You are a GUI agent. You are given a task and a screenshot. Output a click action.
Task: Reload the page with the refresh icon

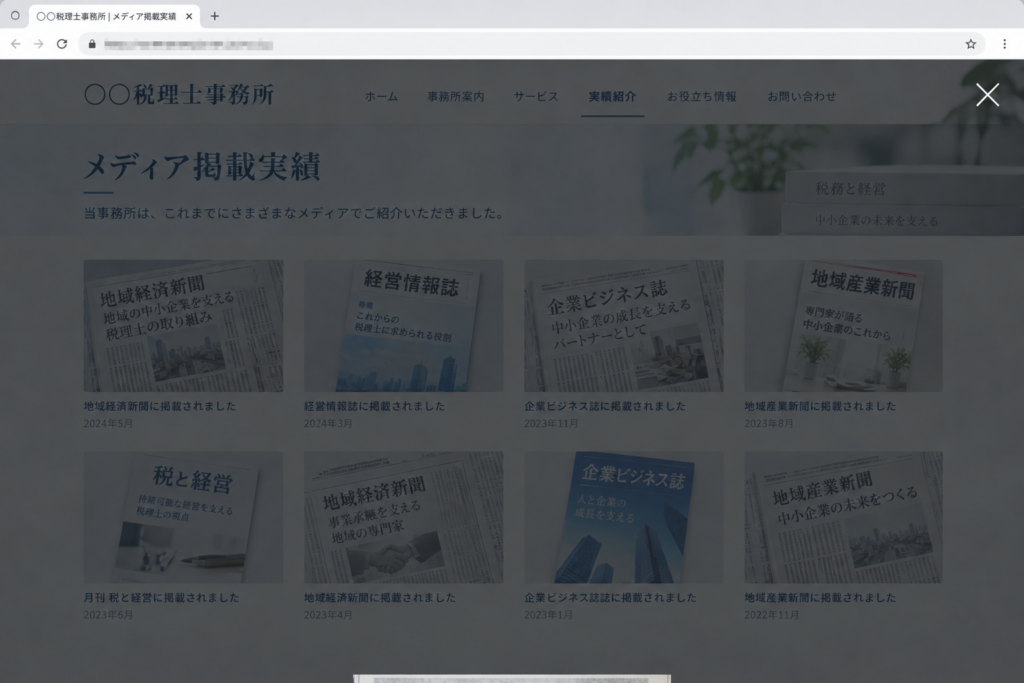click(x=62, y=44)
